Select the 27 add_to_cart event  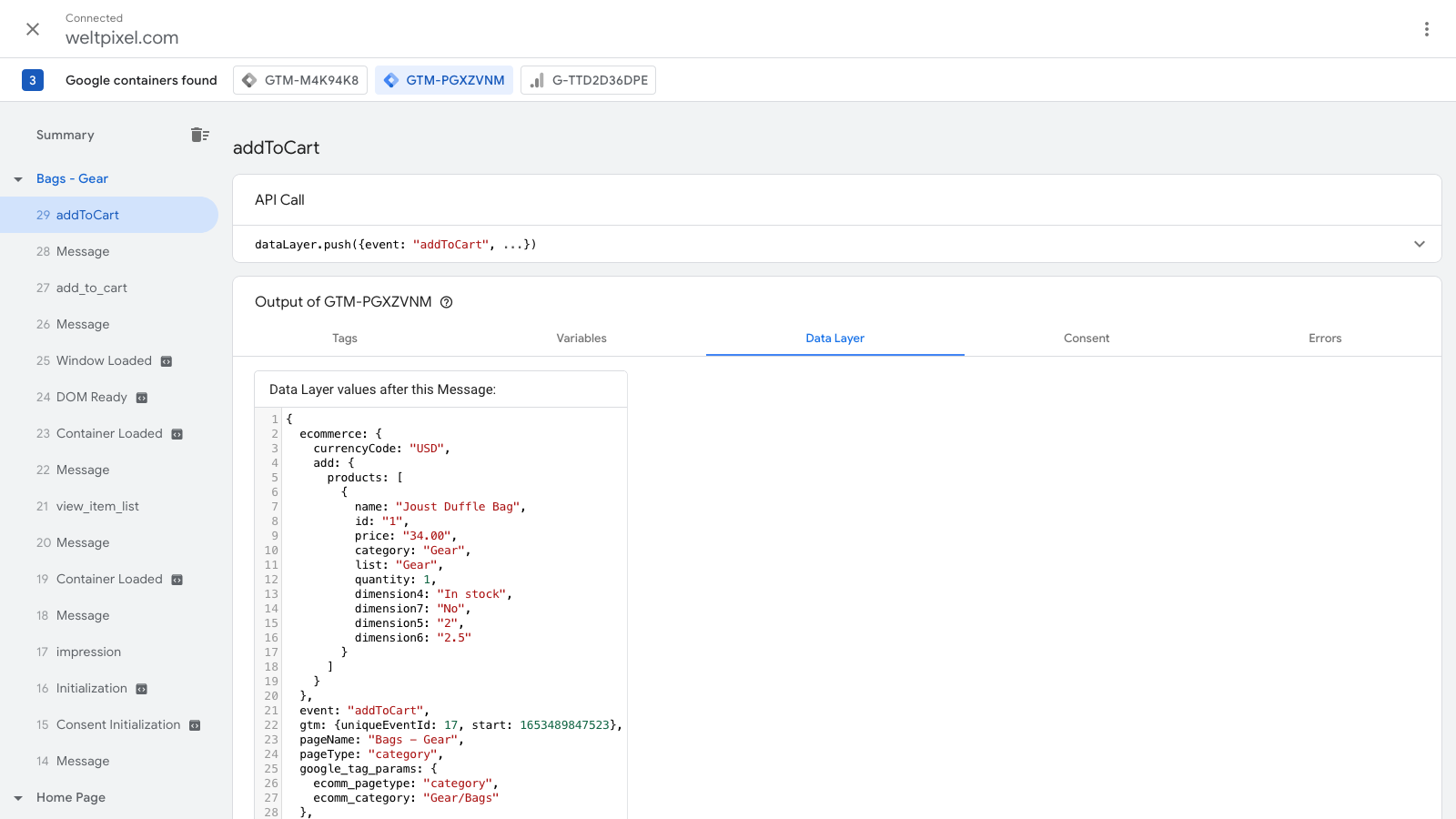(109, 288)
